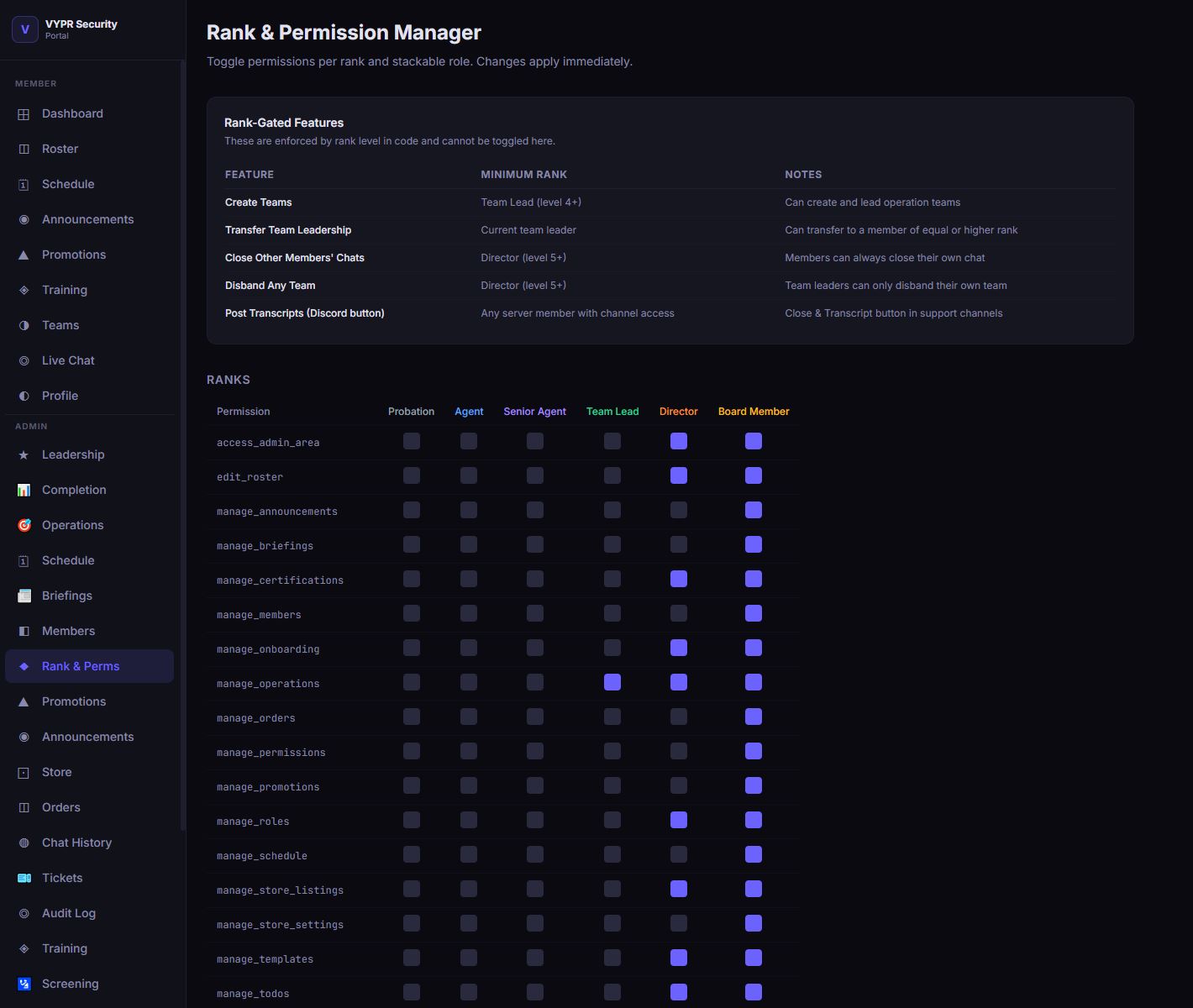
Task: Select the Rank & Perms menu item
Action: tap(89, 666)
